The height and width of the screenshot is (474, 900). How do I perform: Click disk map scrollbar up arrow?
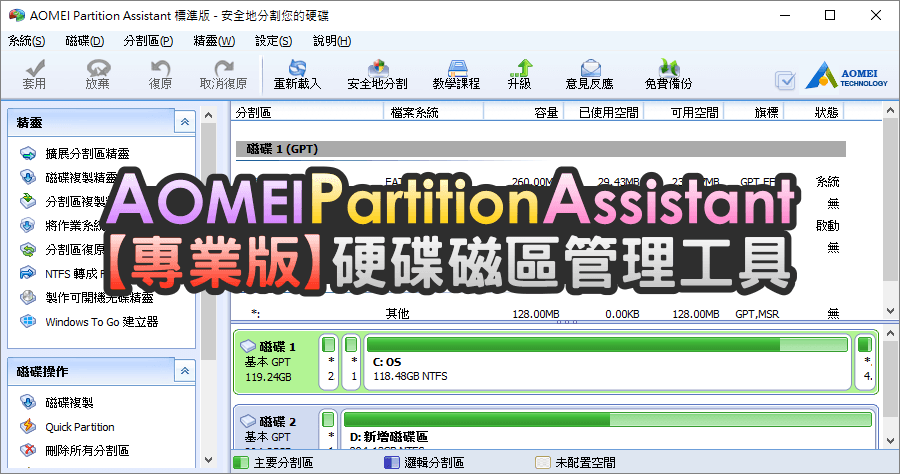click(x=890, y=333)
